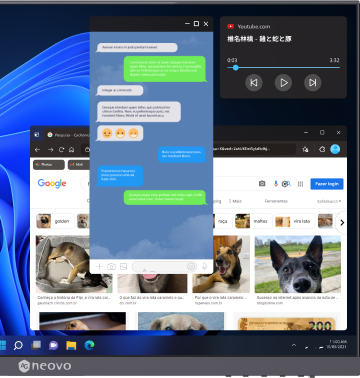Click the microphone icon in chat window
Screen dimensions: 360x378
click(x=205, y=266)
